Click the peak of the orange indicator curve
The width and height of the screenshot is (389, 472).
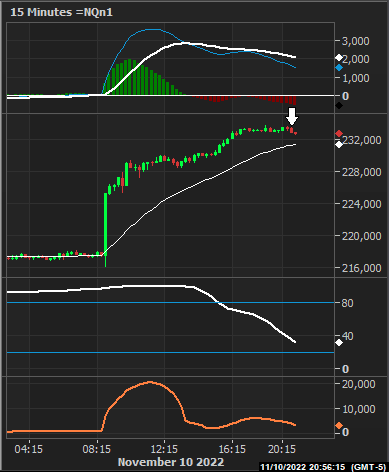click(x=150, y=382)
